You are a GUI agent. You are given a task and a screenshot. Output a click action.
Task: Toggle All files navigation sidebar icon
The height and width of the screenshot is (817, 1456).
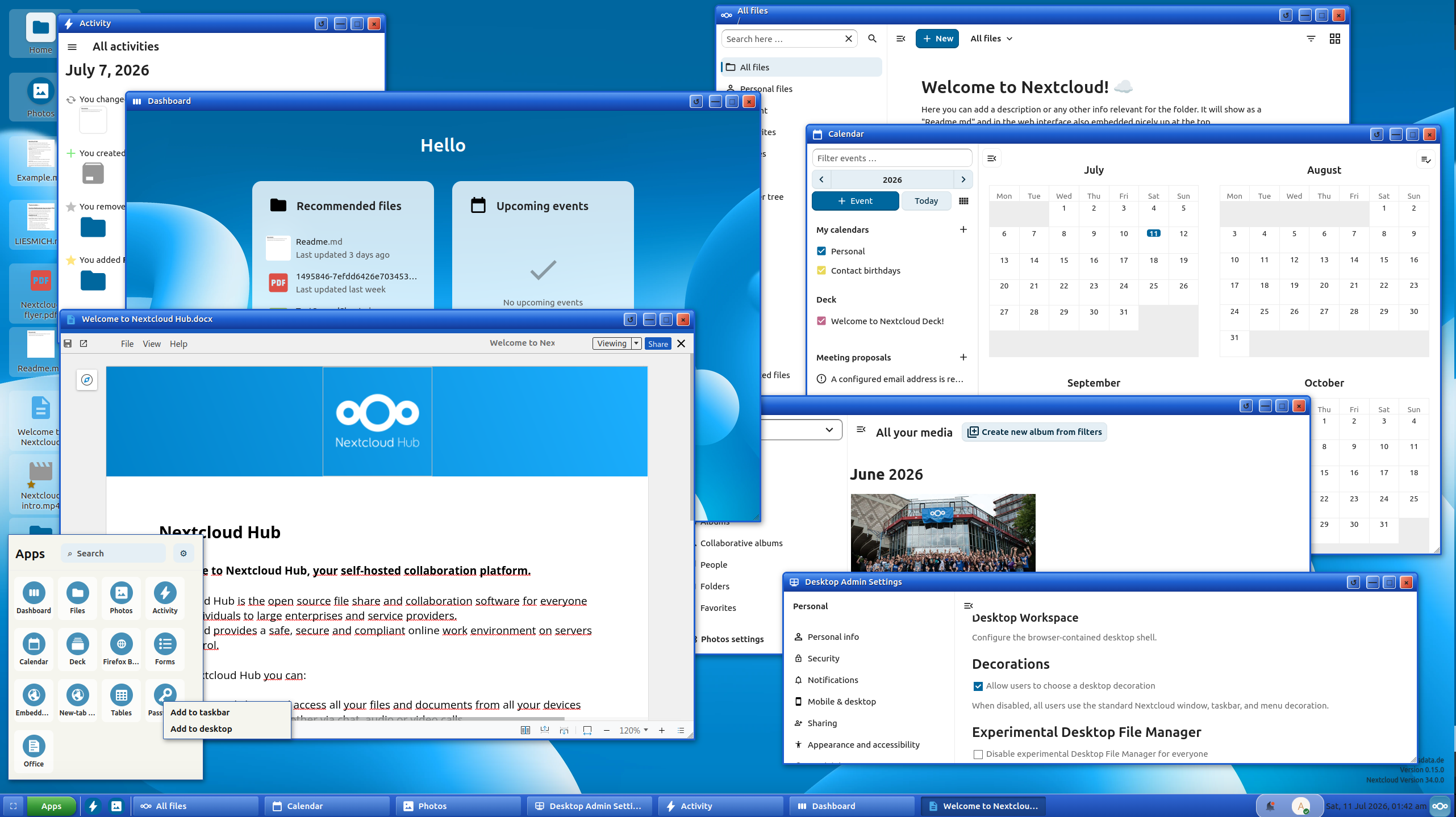pos(900,39)
